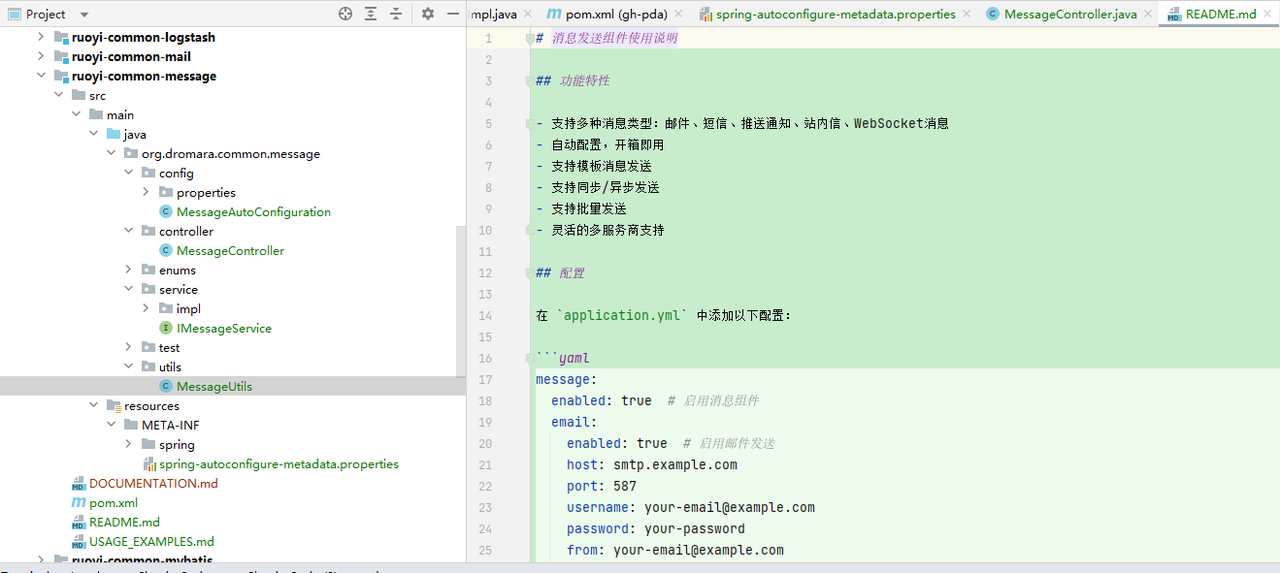Select spring-autoconfigure-metadata.properties in project tree
The height and width of the screenshot is (573, 1280).
pyautogui.click(x=278, y=464)
